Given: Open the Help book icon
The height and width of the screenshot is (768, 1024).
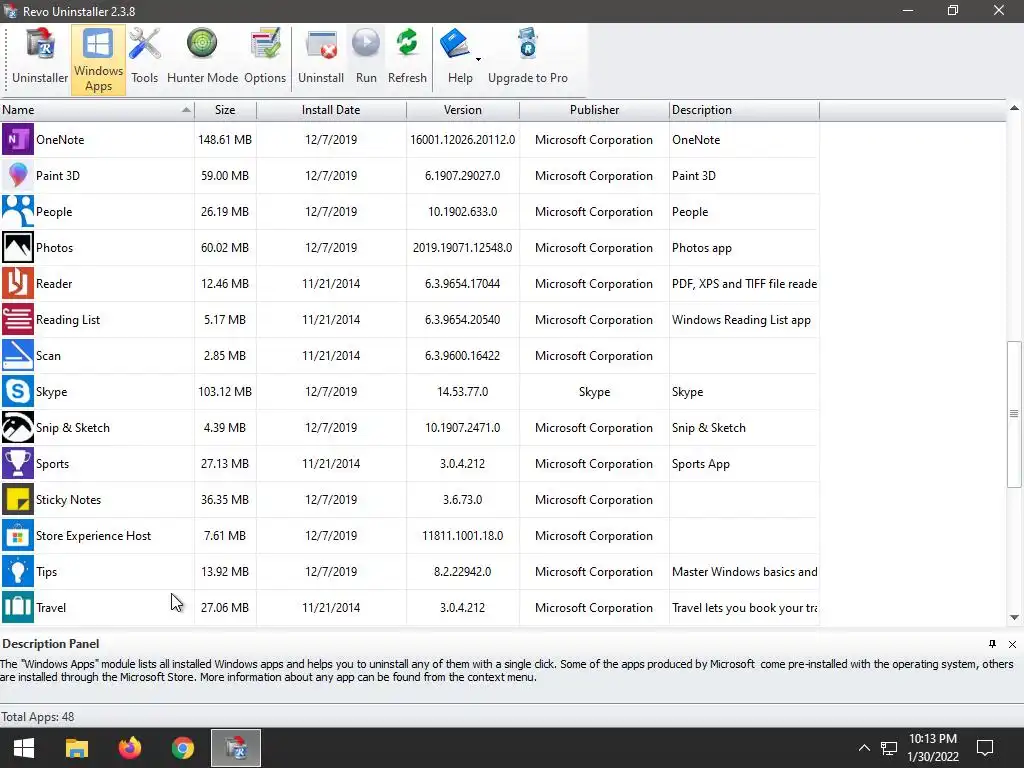Looking at the screenshot, I should point(456,44).
